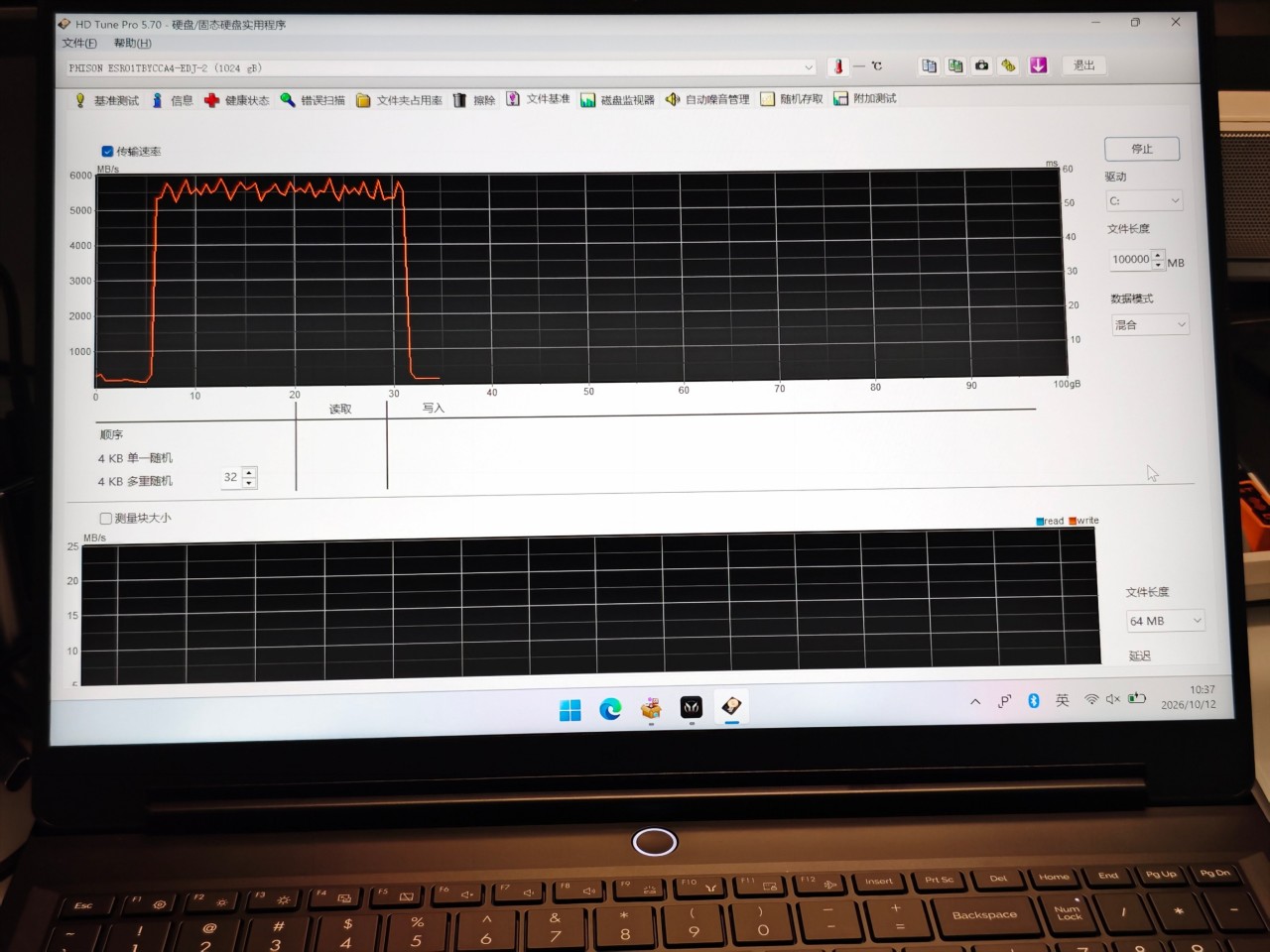1270x952 pixels.
Task: Open the 驱动 C: drive dropdown
Action: click(x=1145, y=200)
